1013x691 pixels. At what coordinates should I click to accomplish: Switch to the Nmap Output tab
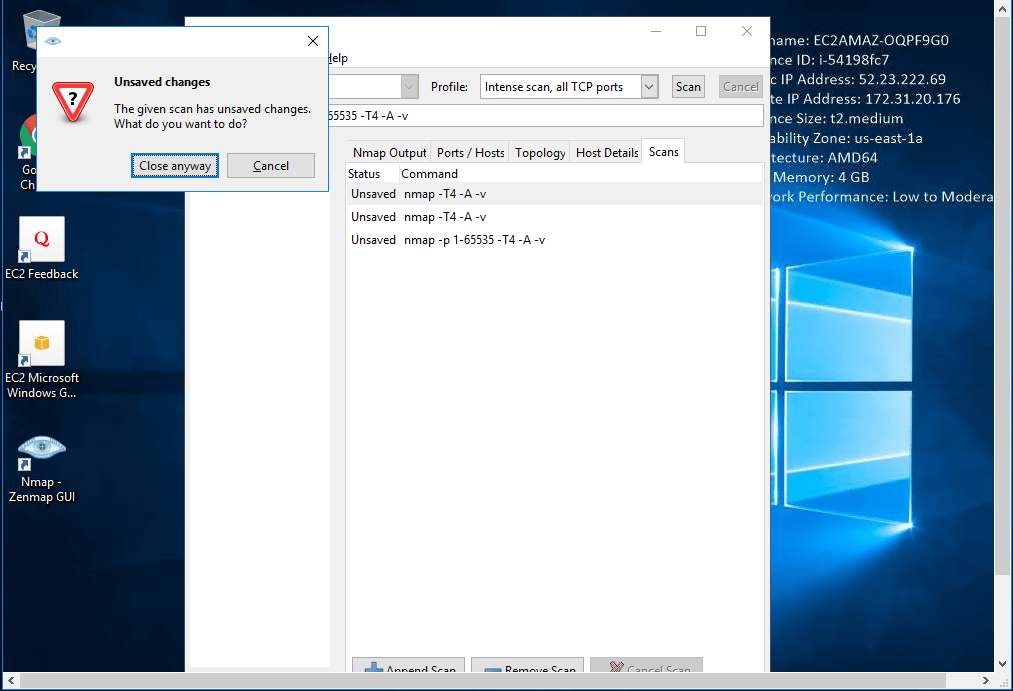tap(389, 153)
